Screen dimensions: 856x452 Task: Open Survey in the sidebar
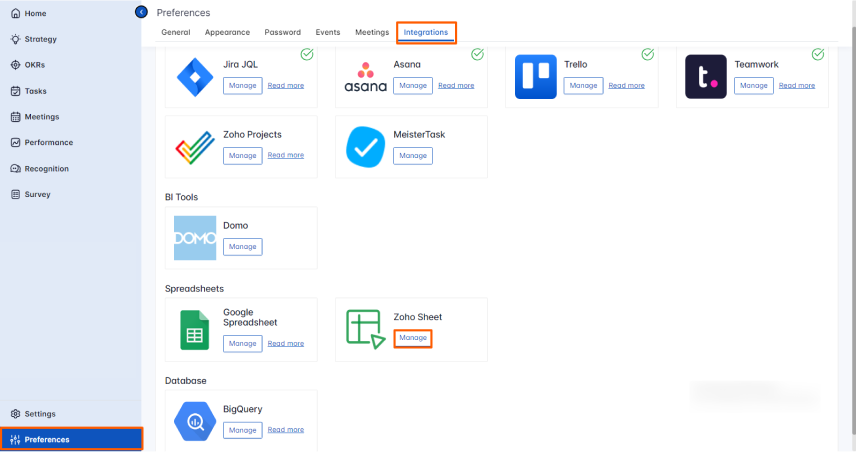(x=37, y=194)
